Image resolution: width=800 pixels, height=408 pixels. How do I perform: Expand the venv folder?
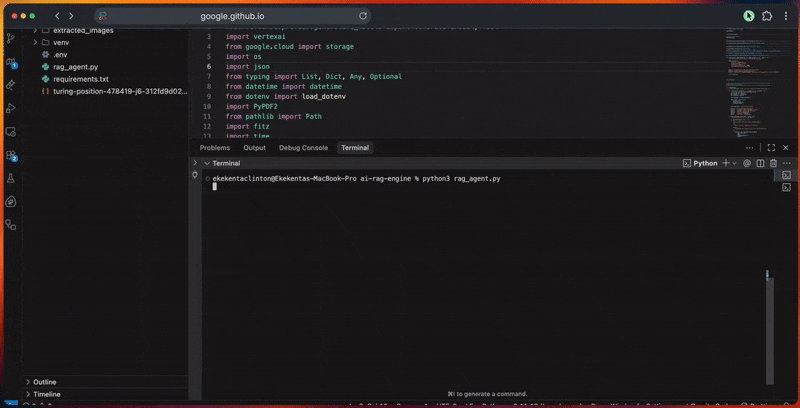coord(61,43)
